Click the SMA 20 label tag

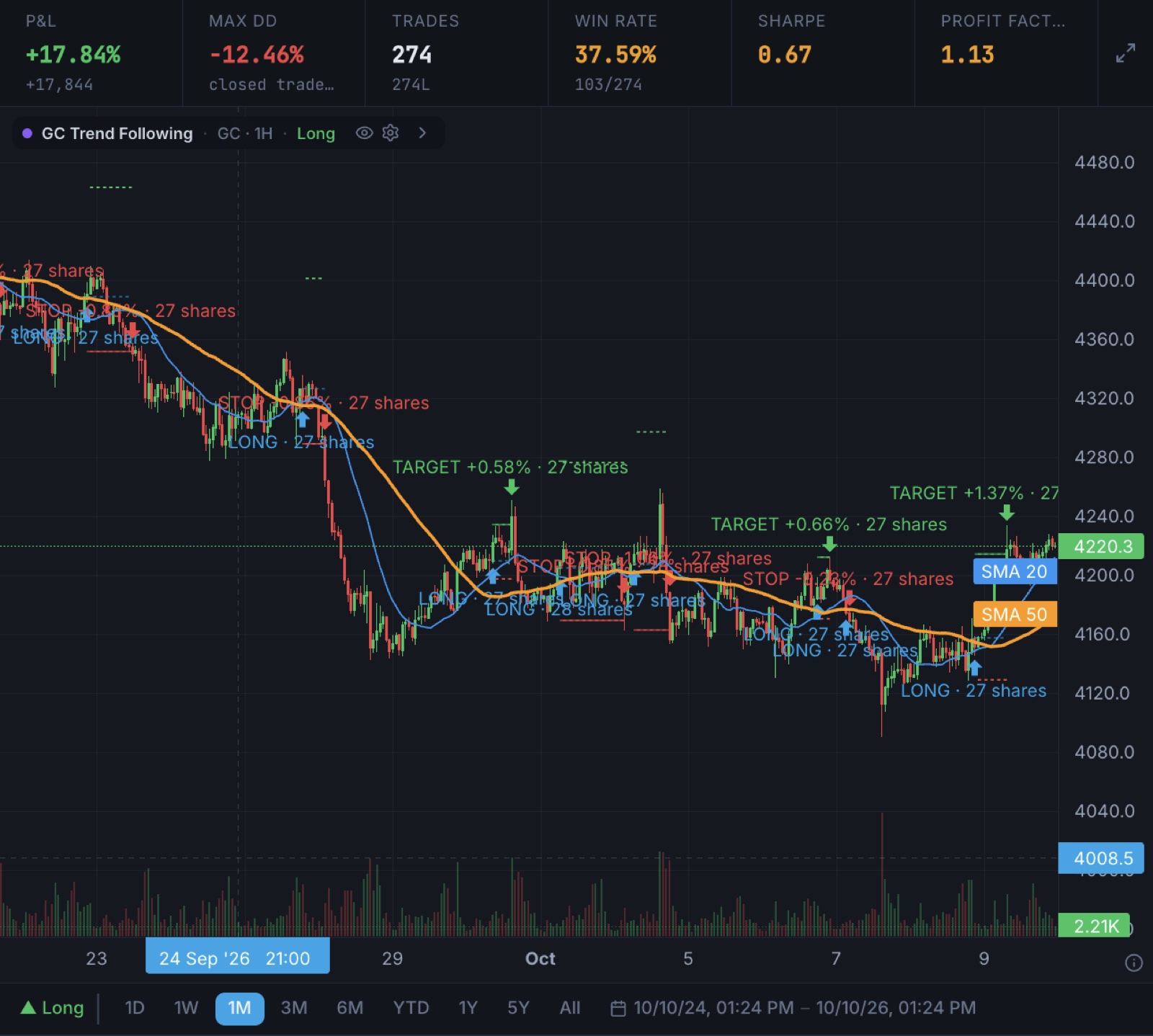(x=1014, y=571)
